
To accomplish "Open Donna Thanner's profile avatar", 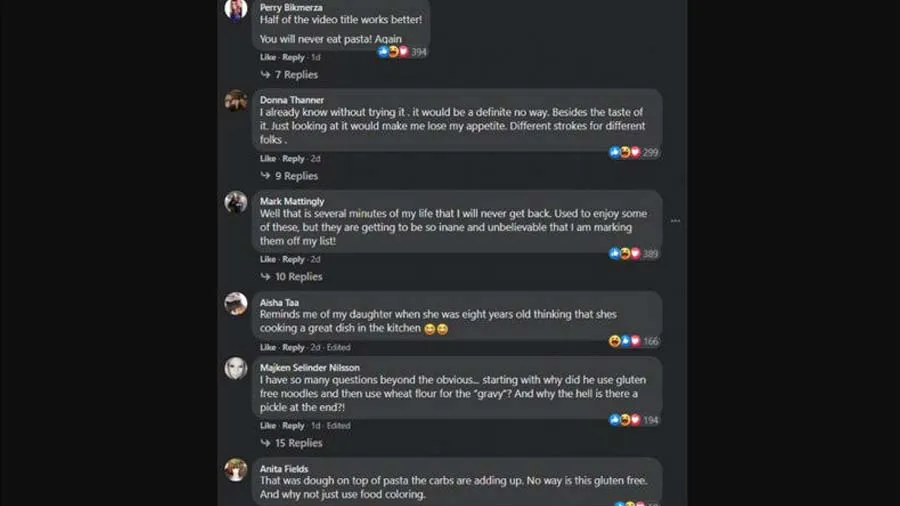I will [236, 100].
